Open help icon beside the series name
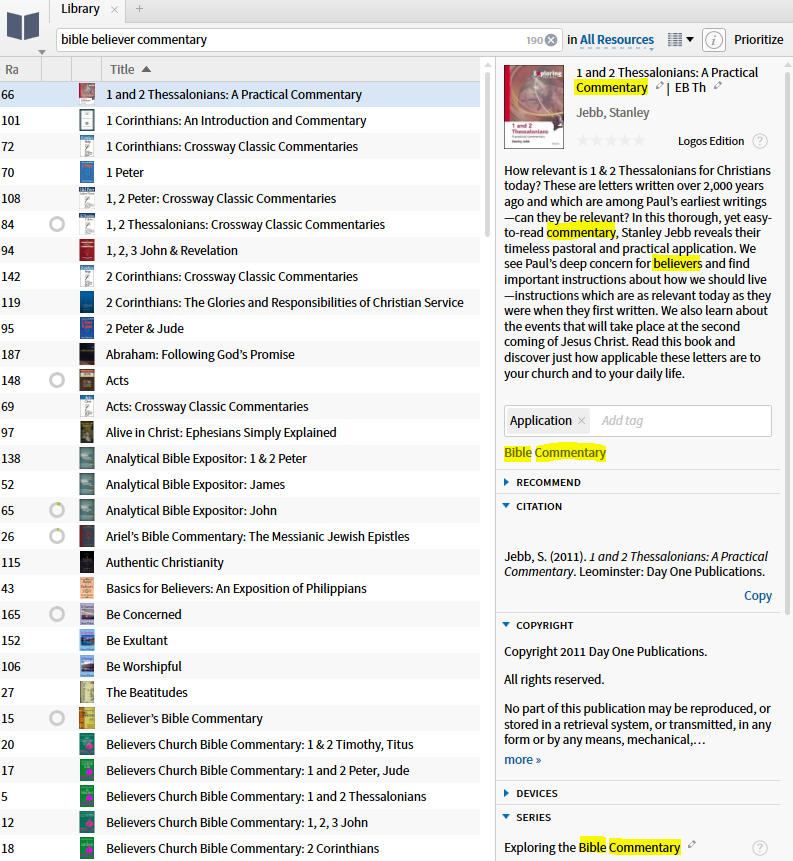This screenshot has width=793, height=861. tap(760, 848)
